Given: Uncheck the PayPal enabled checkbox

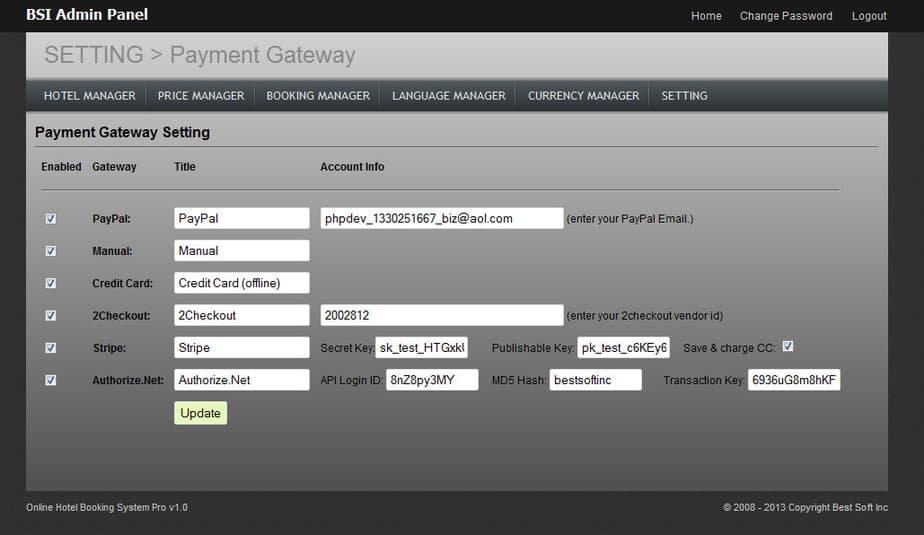Looking at the screenshot, I should 51,219.
